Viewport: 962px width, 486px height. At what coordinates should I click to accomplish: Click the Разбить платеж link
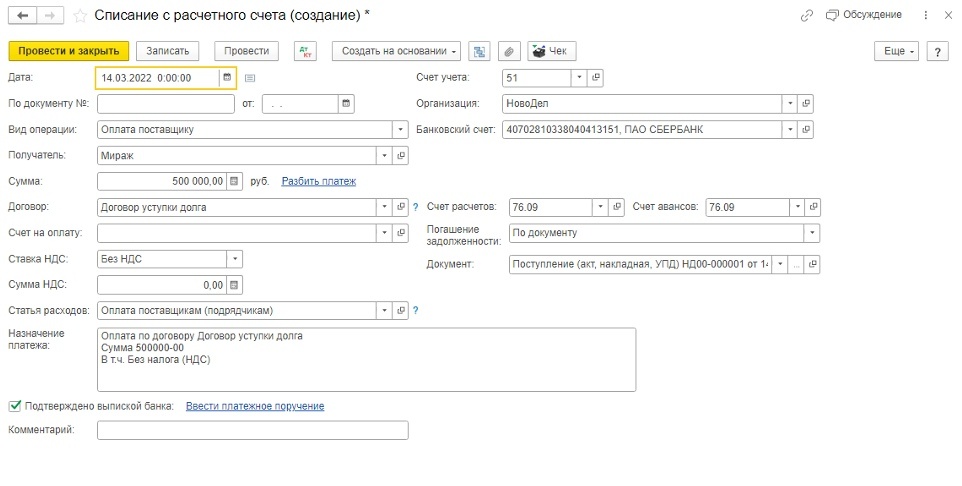pos(318,181)
